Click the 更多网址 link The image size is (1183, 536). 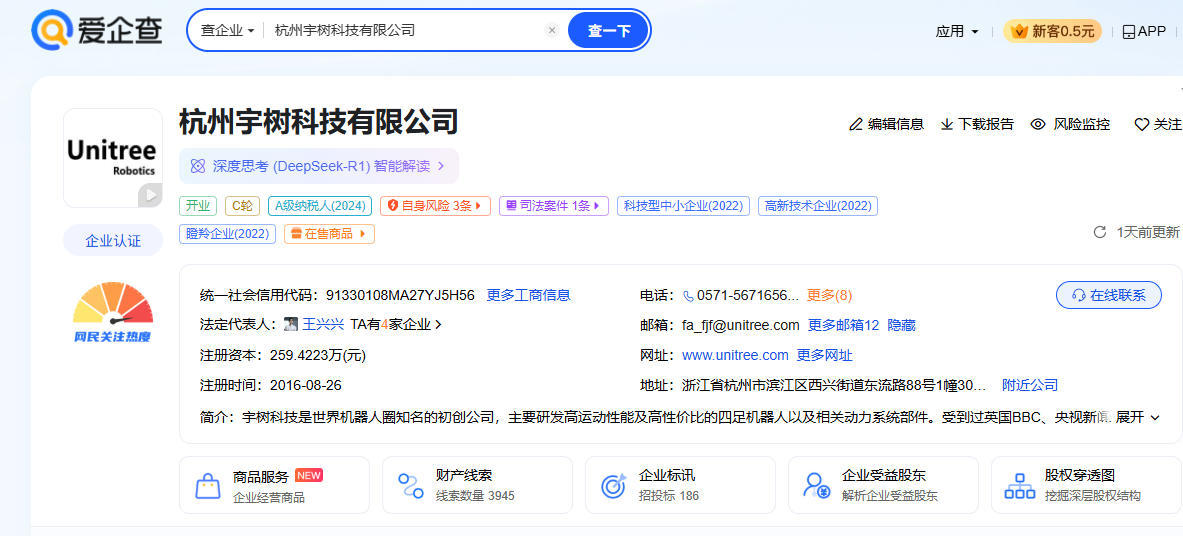coord(825,355)
